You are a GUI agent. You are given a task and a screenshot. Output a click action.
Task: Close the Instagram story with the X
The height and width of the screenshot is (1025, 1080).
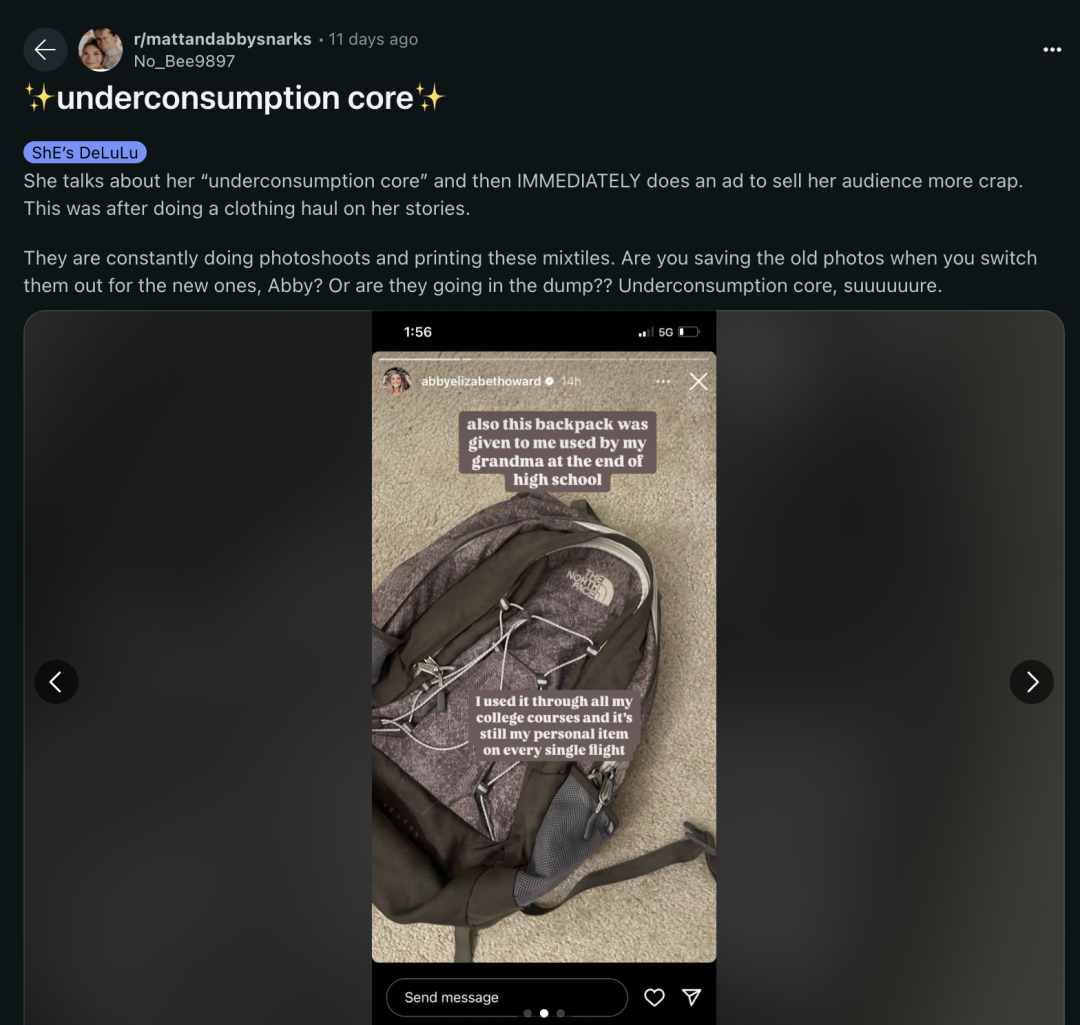(x=698, y=382)
